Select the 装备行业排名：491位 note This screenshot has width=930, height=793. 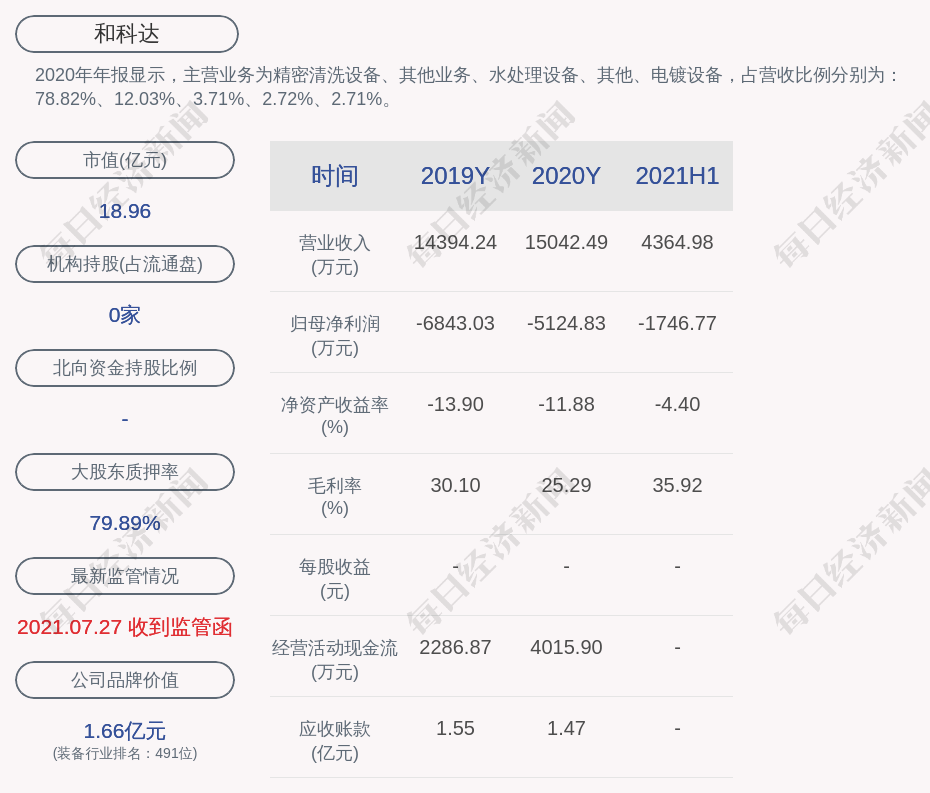coord(125,753)
